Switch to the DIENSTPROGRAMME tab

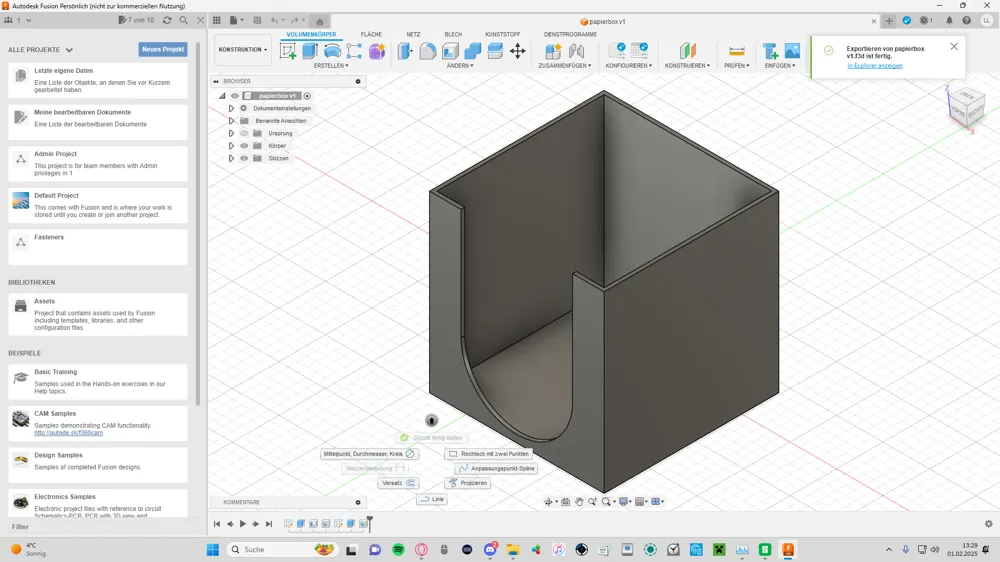570,34
